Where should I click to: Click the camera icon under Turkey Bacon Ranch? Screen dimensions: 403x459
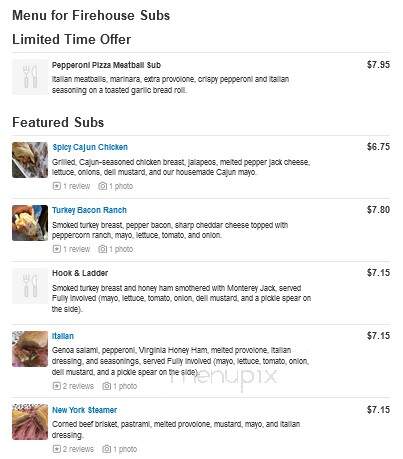102,249
